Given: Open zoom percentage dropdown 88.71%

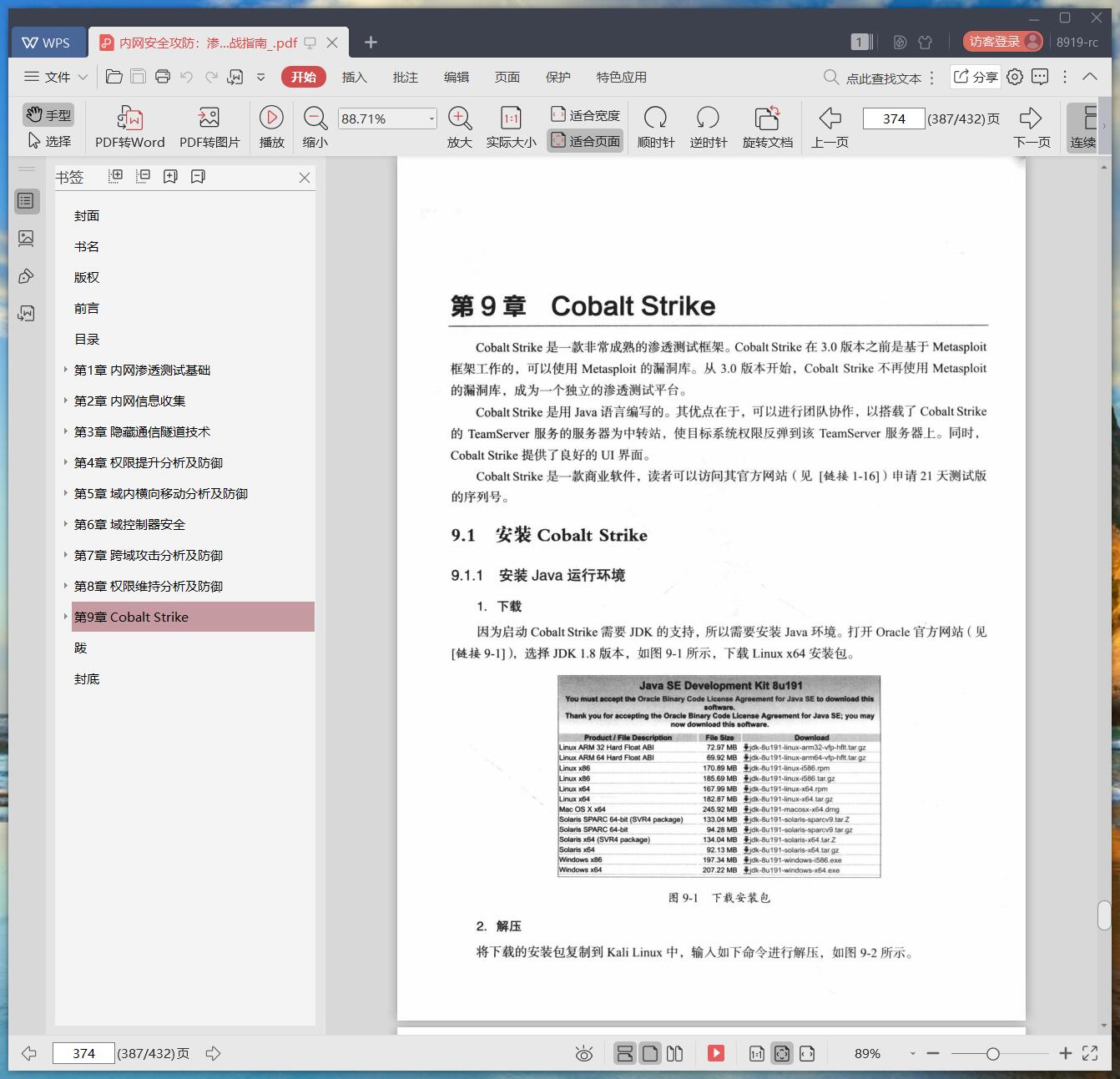Looking at the screenshot, I should [431, 118].
